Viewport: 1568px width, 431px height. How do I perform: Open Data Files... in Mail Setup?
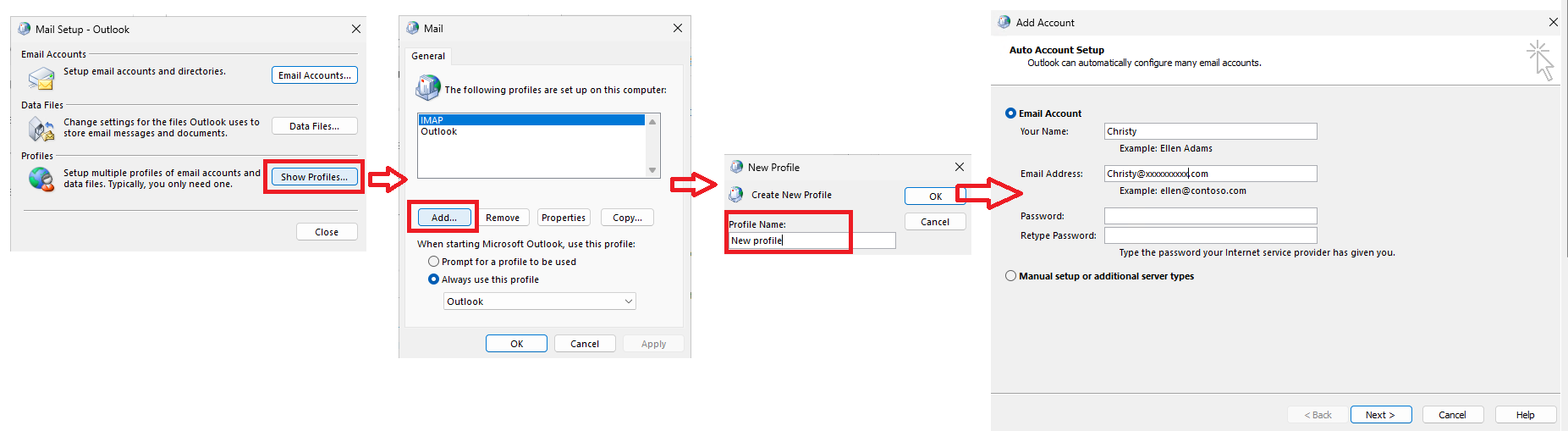pos(315,126)
